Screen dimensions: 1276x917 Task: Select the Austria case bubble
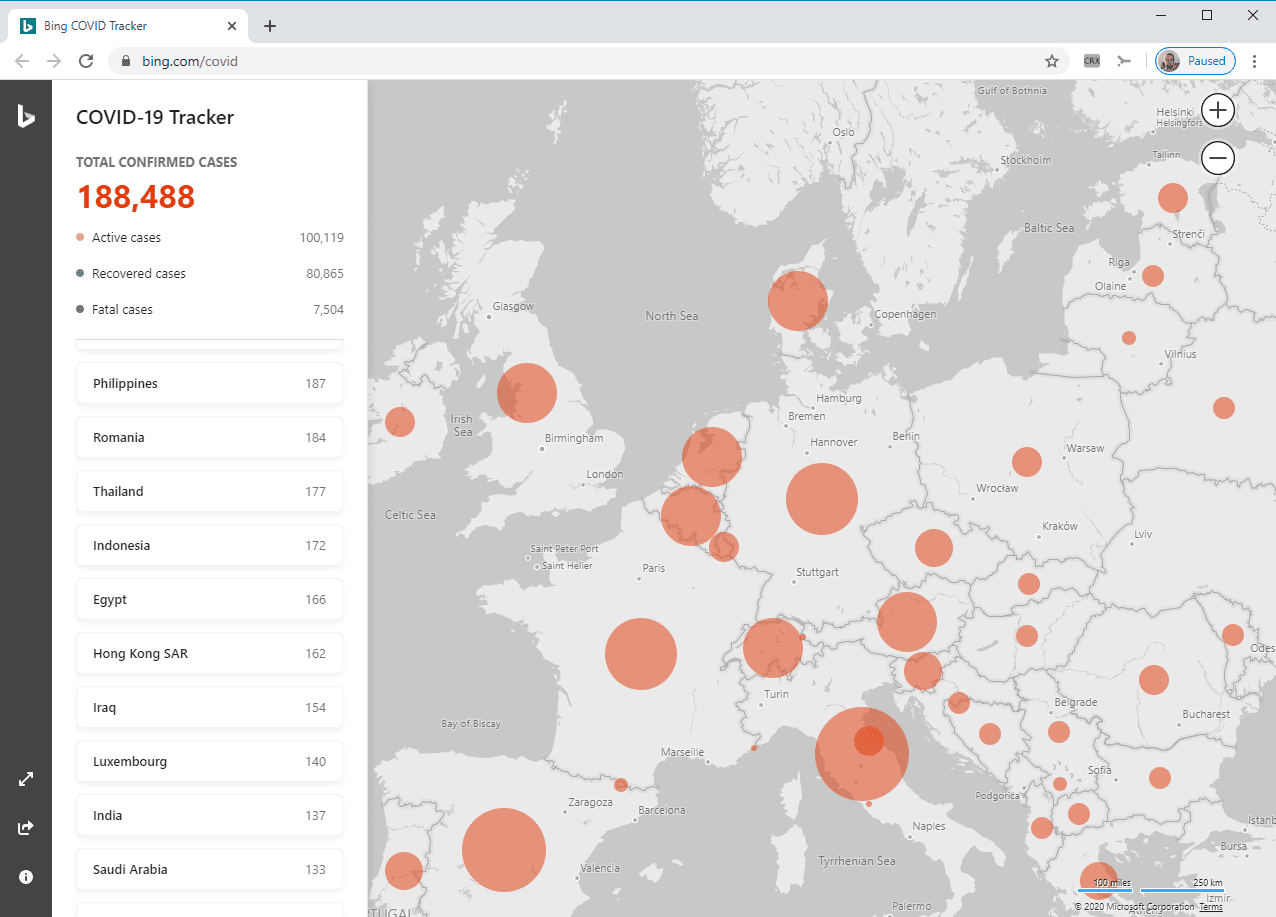coord(907,622)
